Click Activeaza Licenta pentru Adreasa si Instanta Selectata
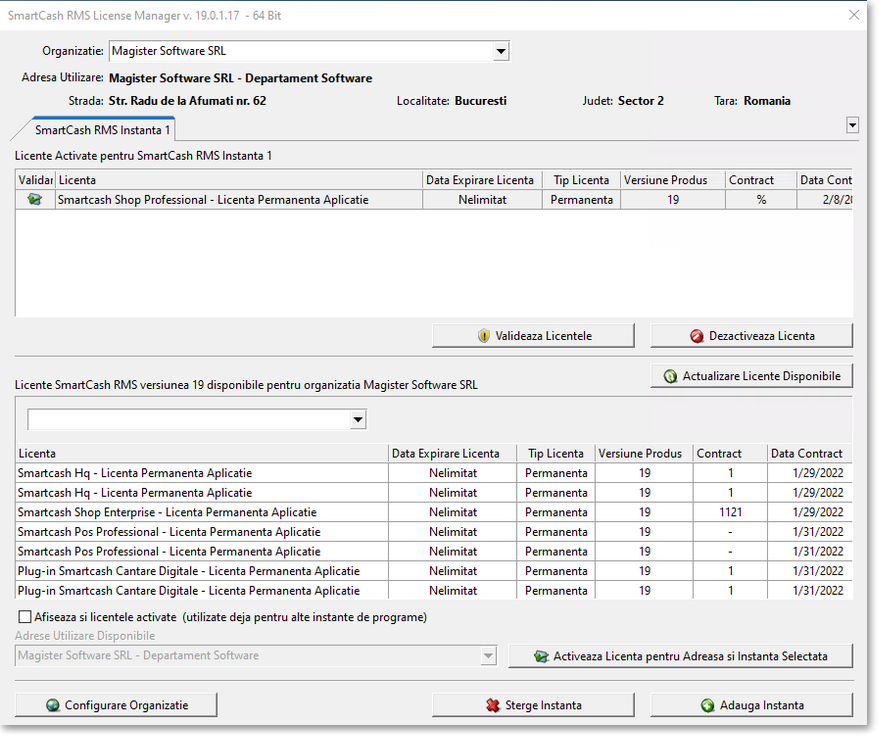 coord(680,656)
